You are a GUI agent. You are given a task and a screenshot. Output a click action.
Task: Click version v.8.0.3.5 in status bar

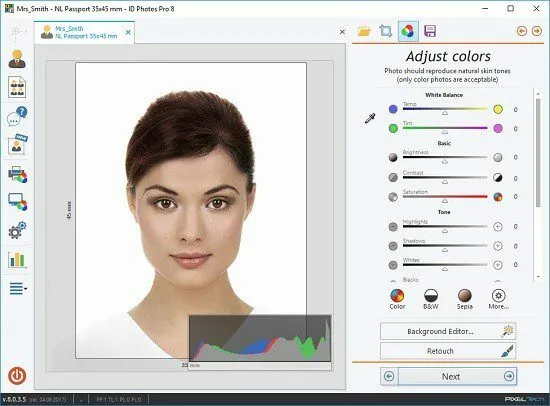point(14,399)
